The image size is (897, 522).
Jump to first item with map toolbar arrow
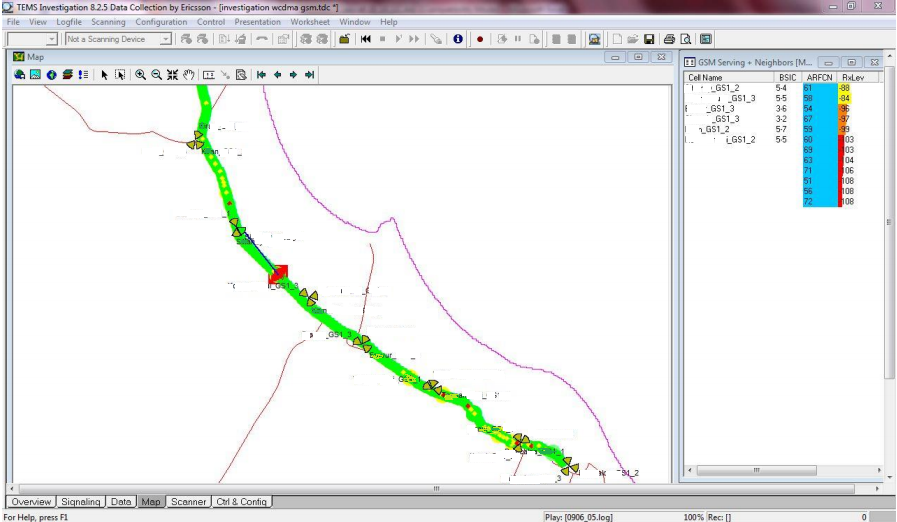(x=261, y=74)
